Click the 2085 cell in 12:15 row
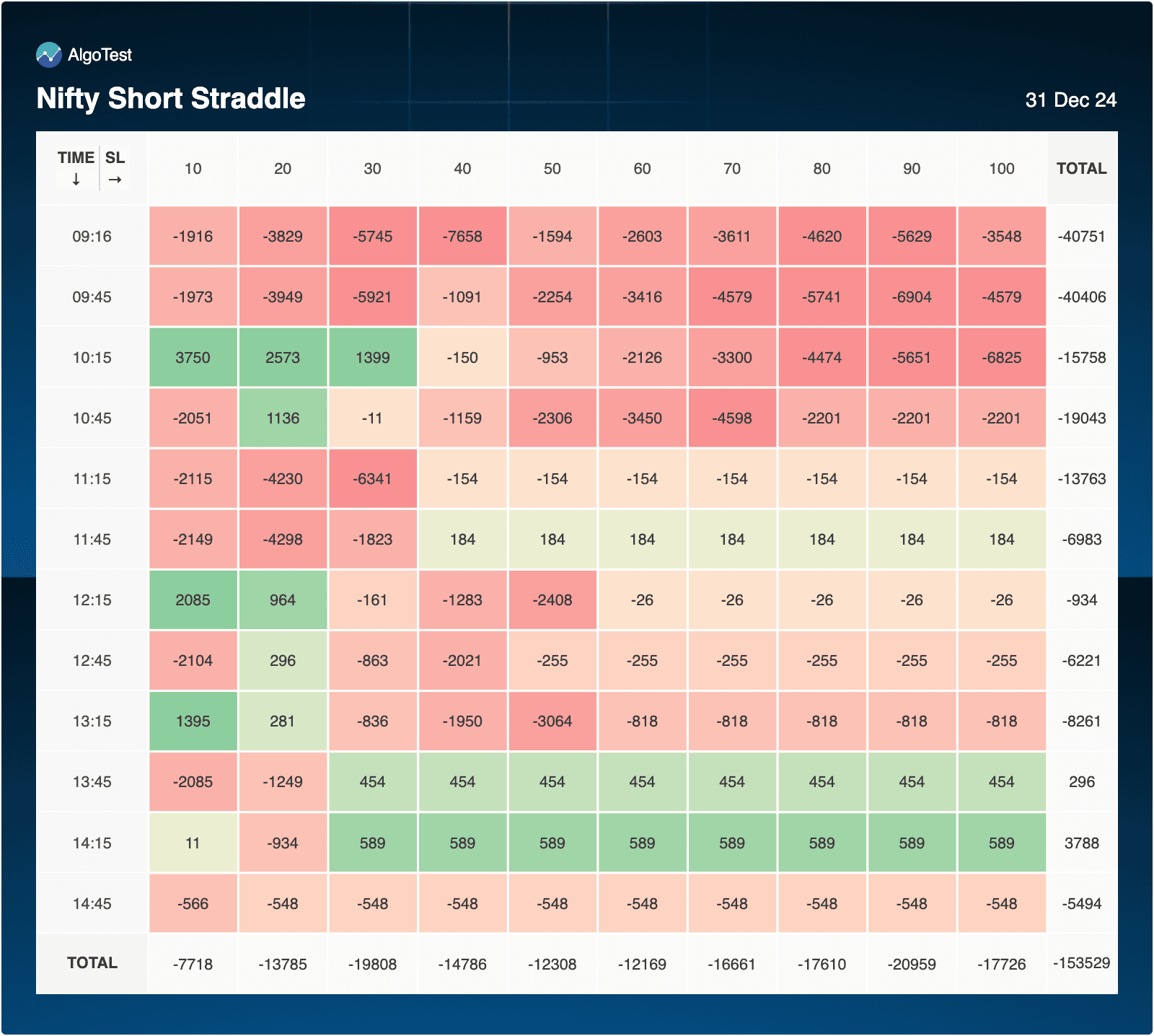 click(x=193, y=600)
